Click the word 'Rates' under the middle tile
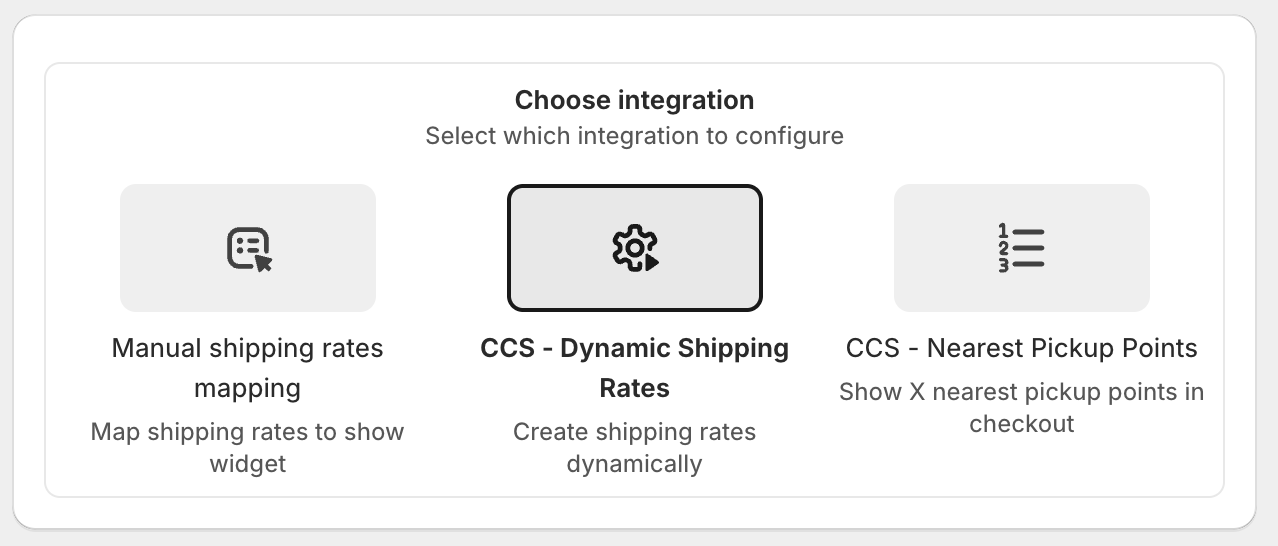This screenshot has width=1278, height=546. tap(634, 388)
